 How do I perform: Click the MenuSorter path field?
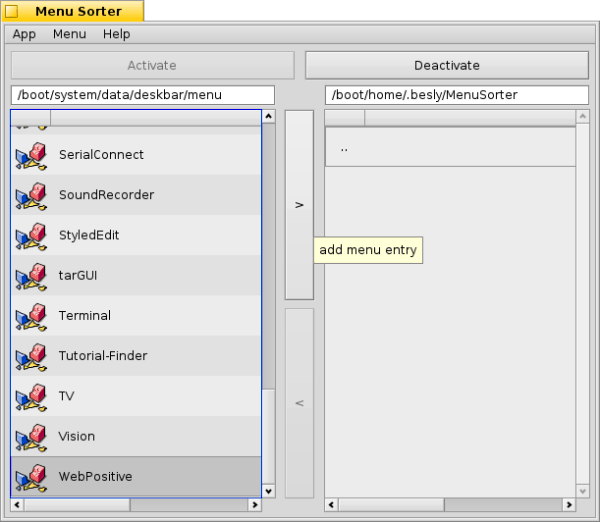click(x=456, y=95)
